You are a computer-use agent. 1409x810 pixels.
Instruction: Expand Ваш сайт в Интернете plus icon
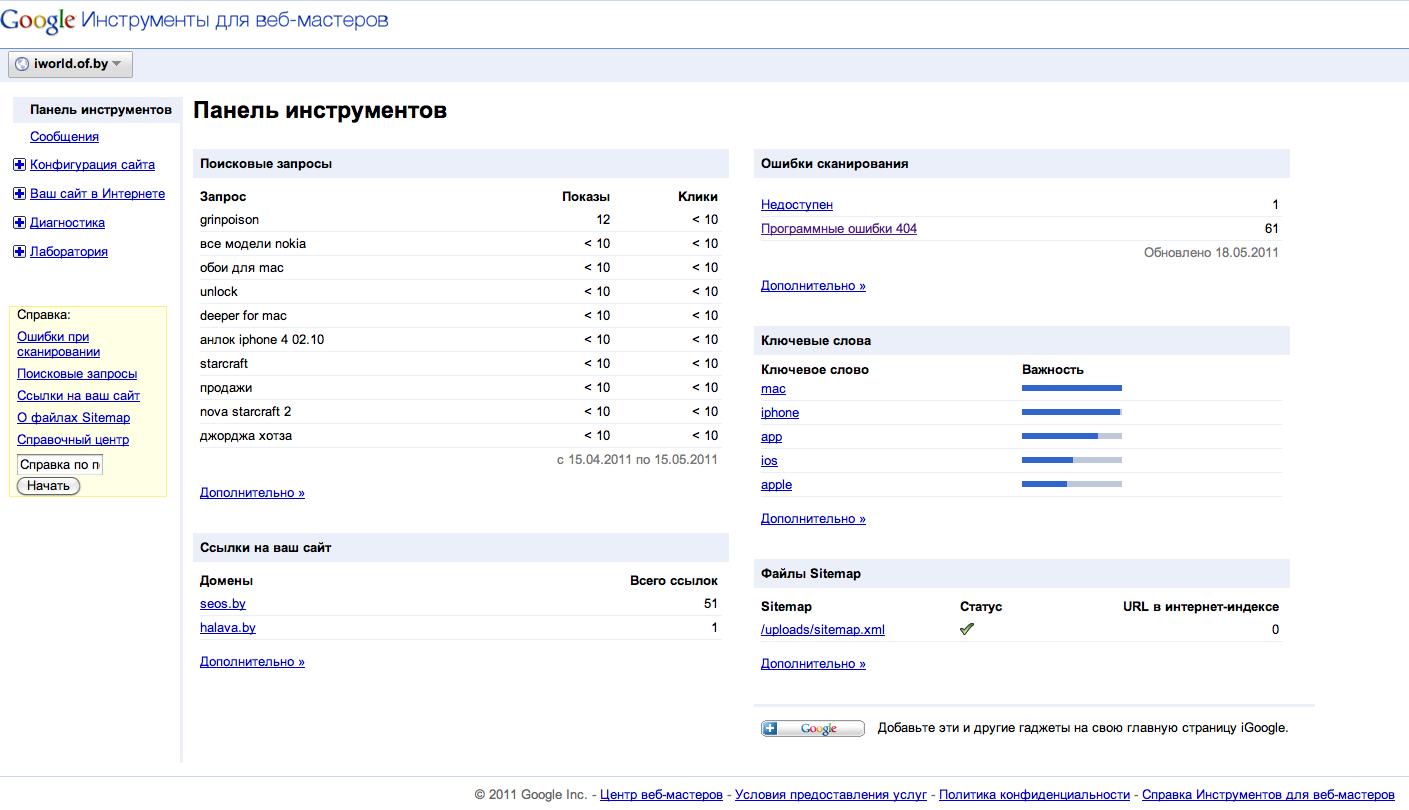pos(19,194)
